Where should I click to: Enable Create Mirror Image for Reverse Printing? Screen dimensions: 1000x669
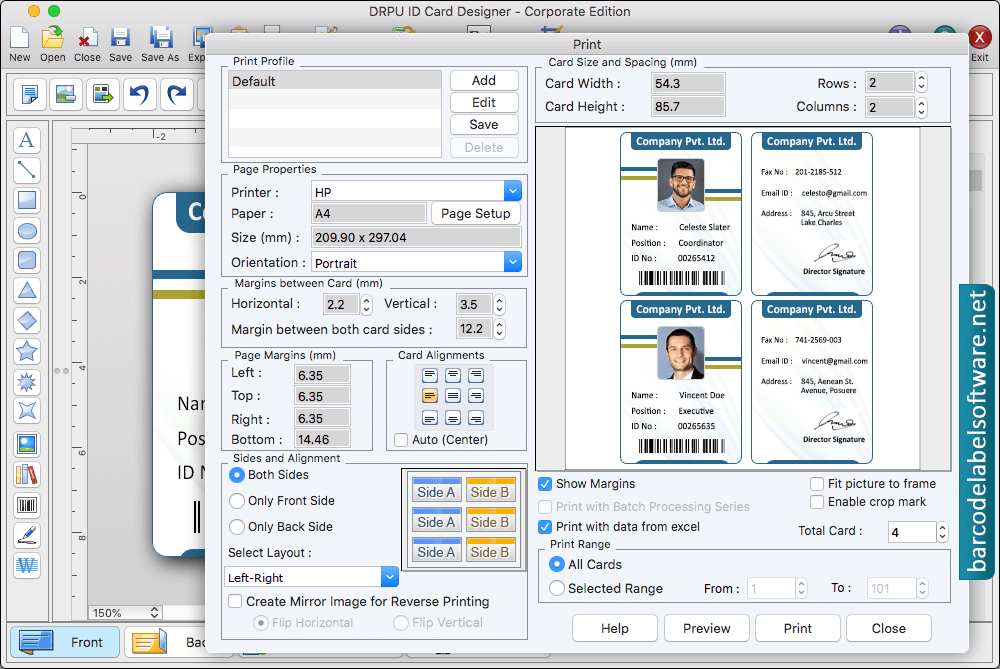coord(235,601)
